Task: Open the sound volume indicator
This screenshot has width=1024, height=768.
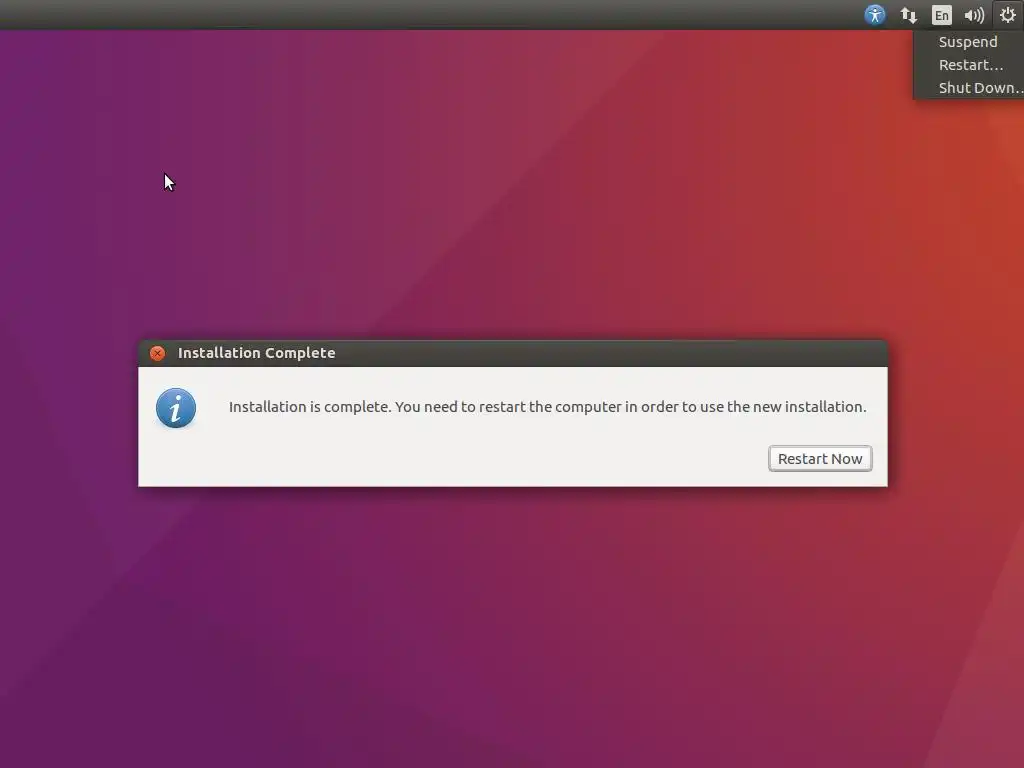Action: pos(974,15)
